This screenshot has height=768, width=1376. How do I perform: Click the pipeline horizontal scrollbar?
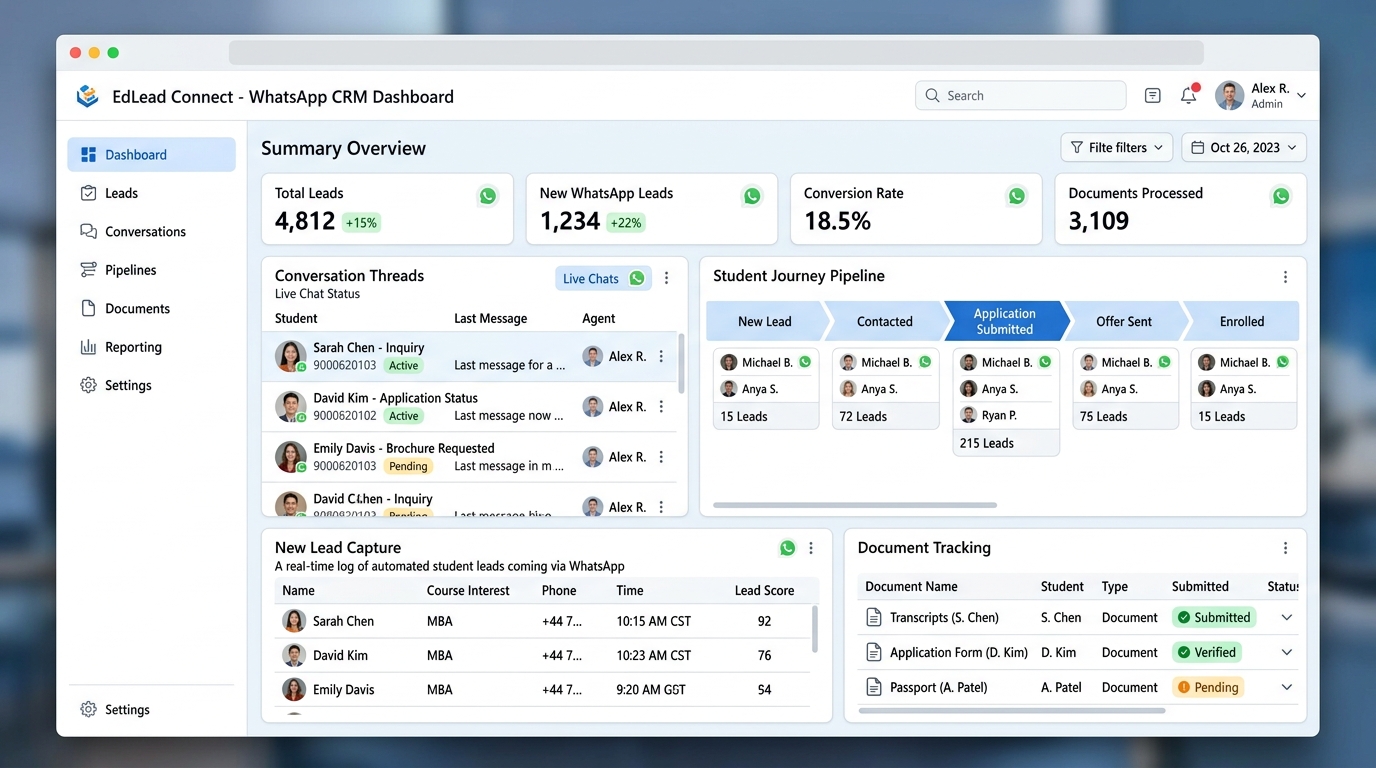coord(855,505)
